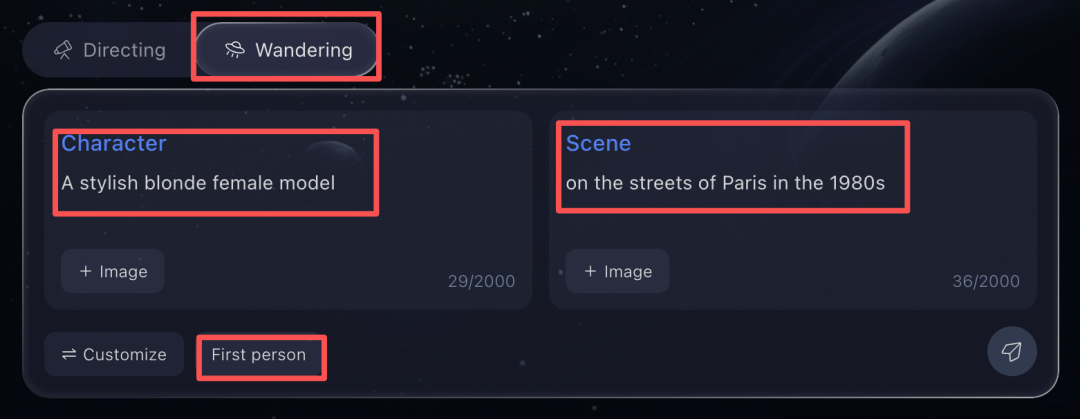Click the plus icon in Scene's Image button
The height and width of the screenshot is (419, 1080).
point(591,271)
